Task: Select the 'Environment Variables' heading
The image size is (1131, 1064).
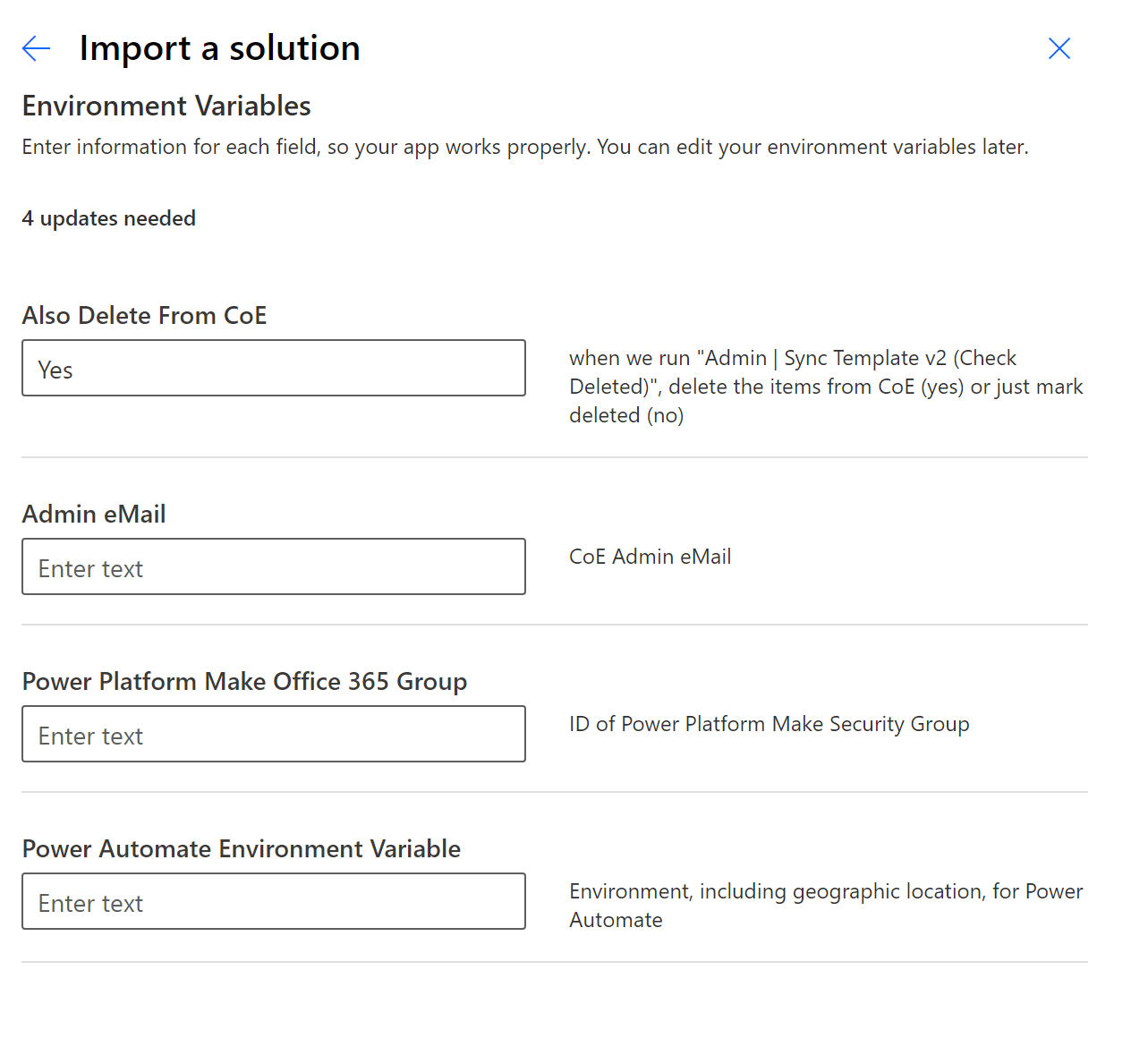Action: click(x=166, y=106)
